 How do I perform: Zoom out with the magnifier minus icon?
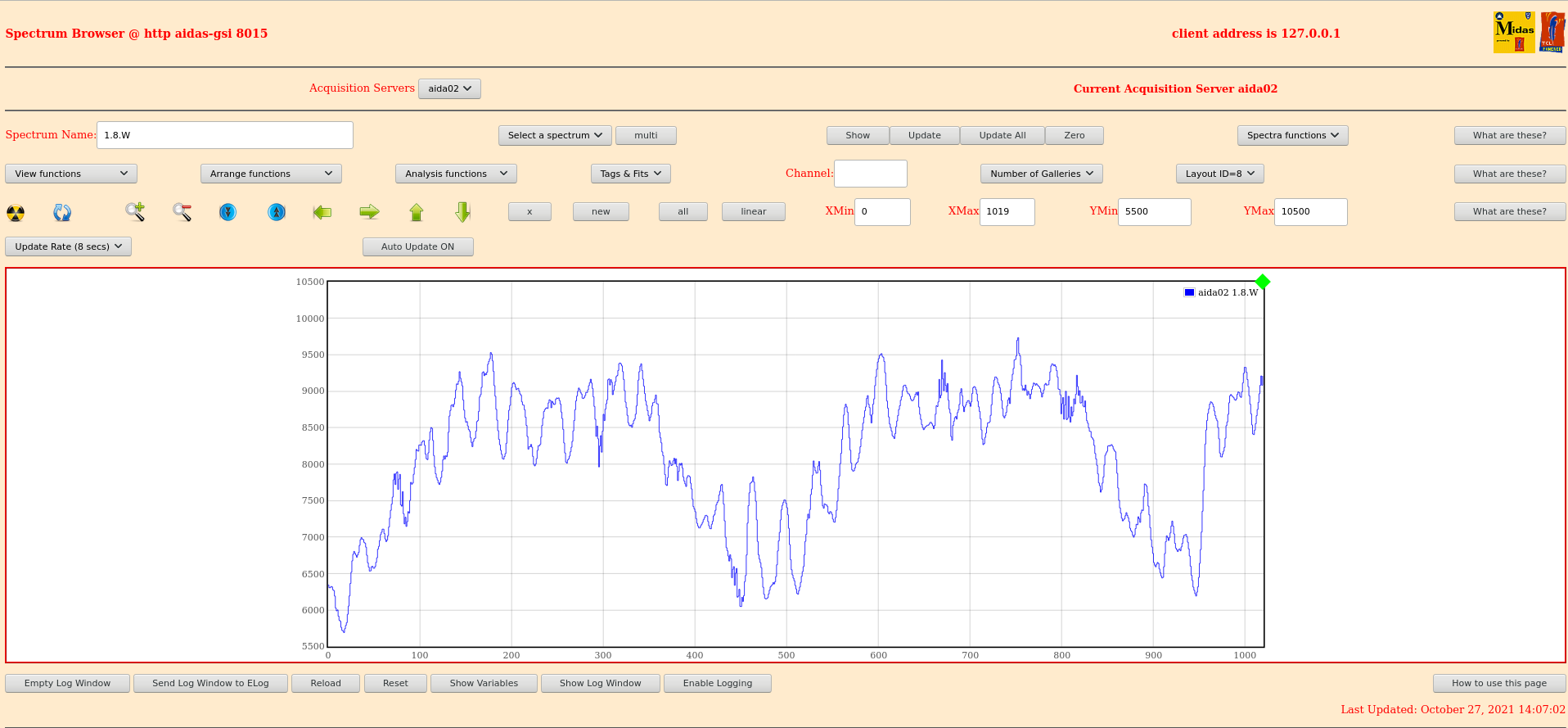pos(182,212)
